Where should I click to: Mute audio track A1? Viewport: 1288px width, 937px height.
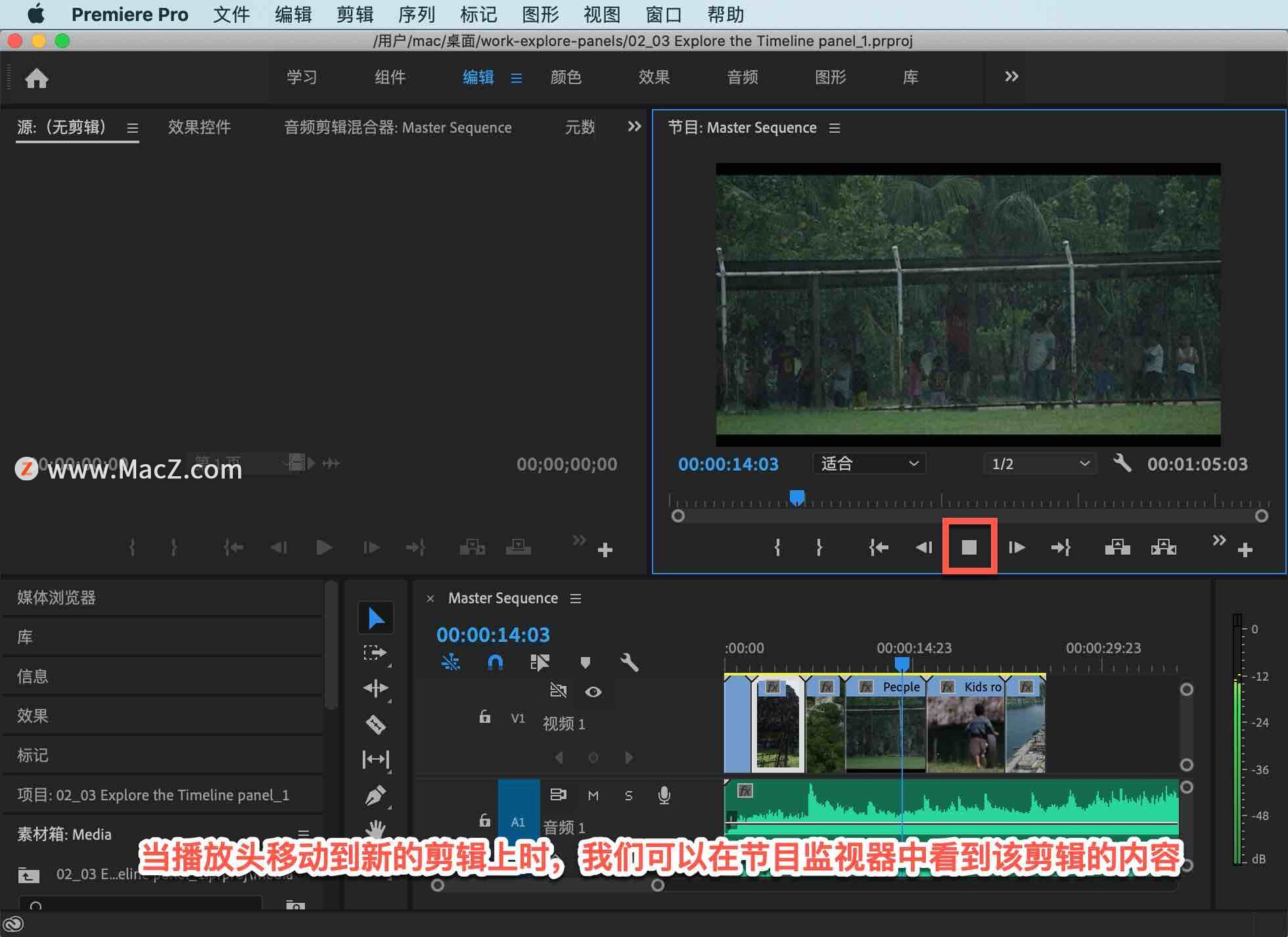[x=593, y=795]
